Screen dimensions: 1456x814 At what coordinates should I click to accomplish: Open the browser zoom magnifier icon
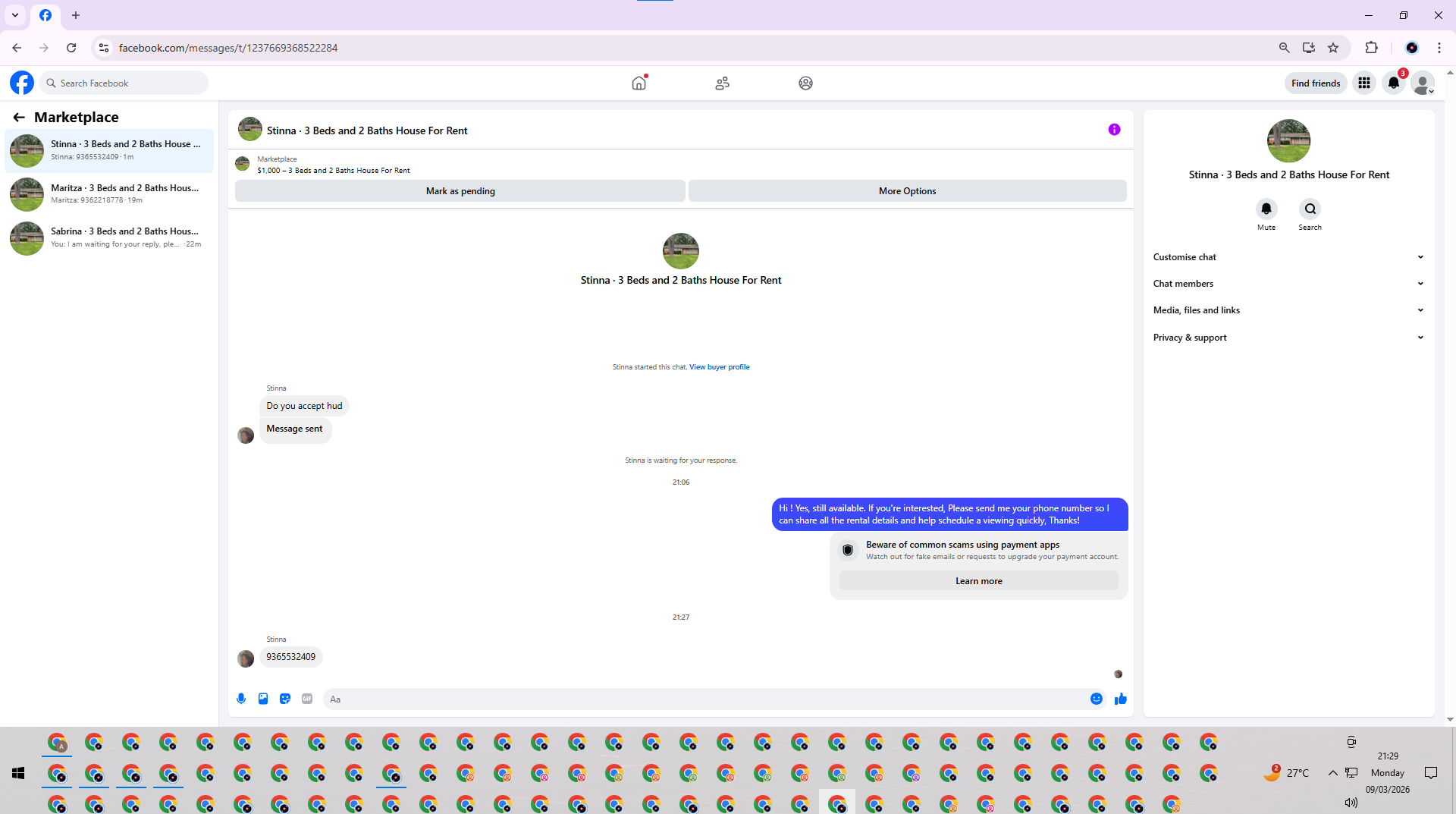tap(1284, 48)
